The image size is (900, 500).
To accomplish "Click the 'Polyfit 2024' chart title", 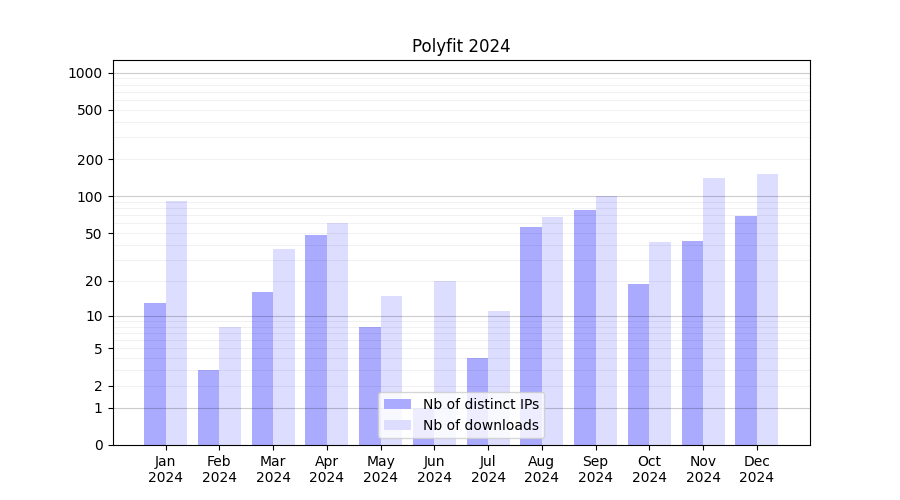I will (x=461, y=46).
